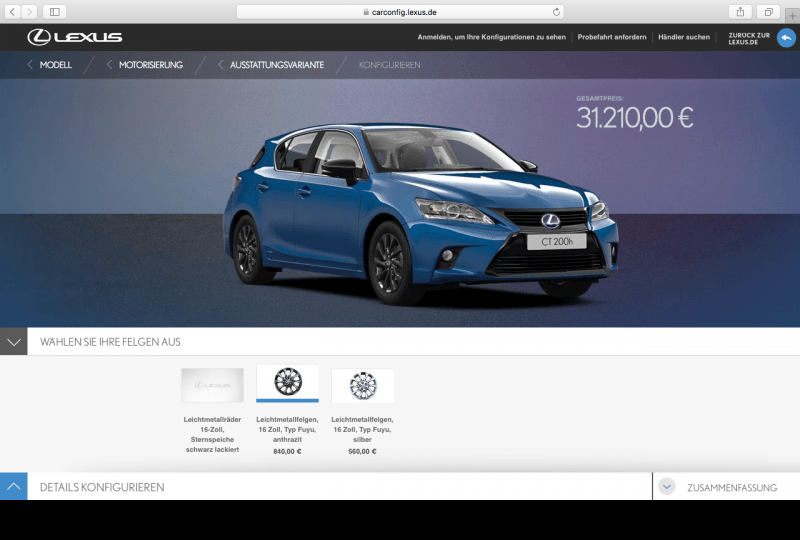Click the carconfig.lexus.de address bar
Image resolution: width=800 pixels, height=540 pixels.
click(x=400, y=12)
